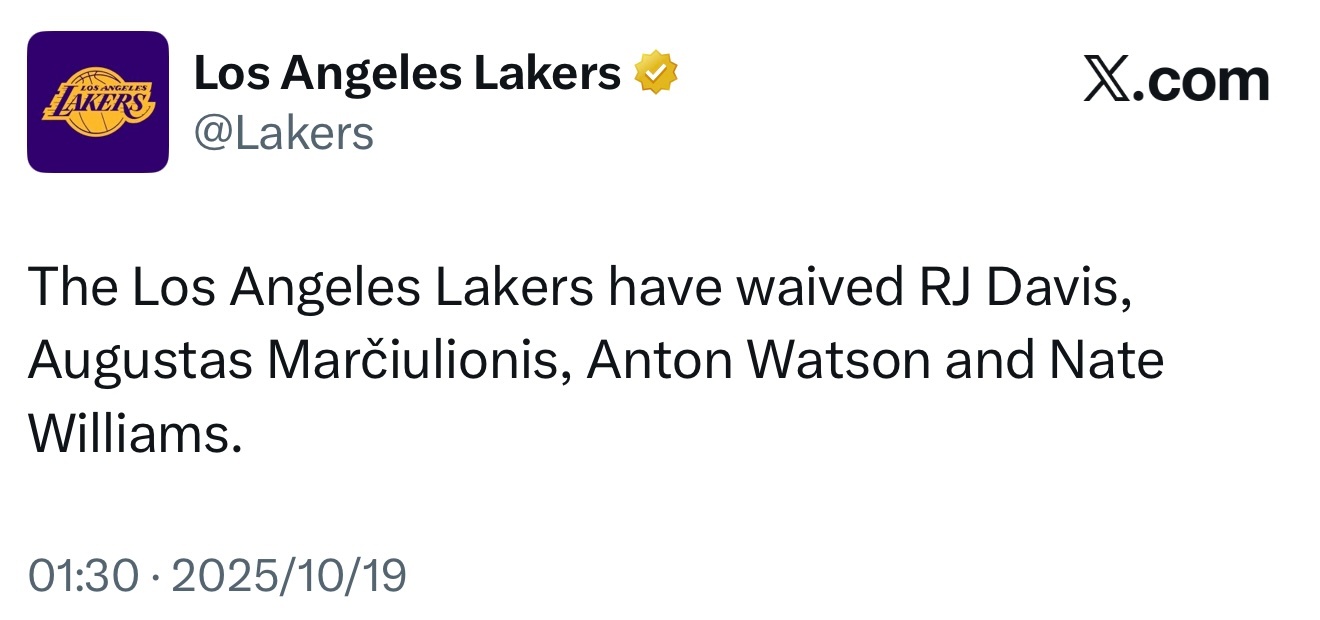This screenshot has height=620, width=1320.
Task: Click the dot separator between time and date
Action: point(155,577)
